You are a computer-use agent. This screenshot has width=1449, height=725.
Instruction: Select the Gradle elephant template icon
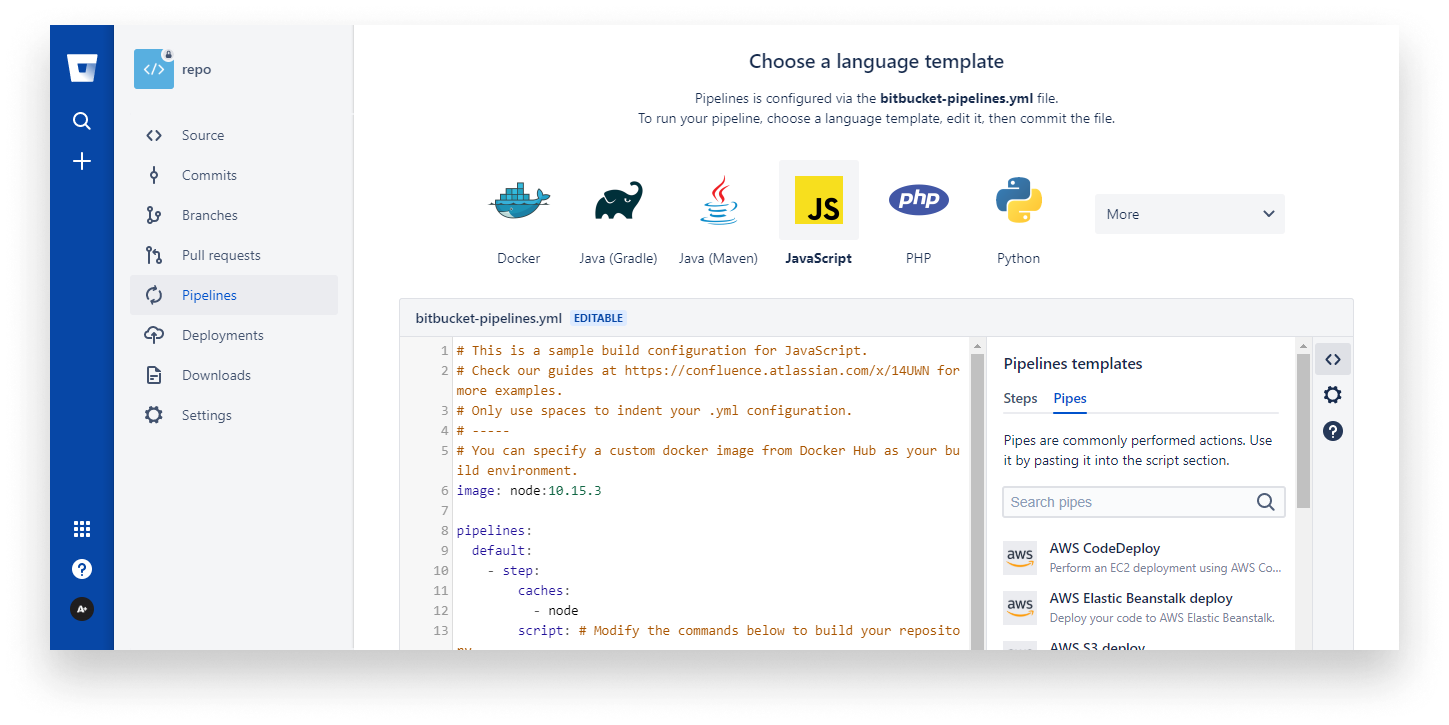pos(618,201)
